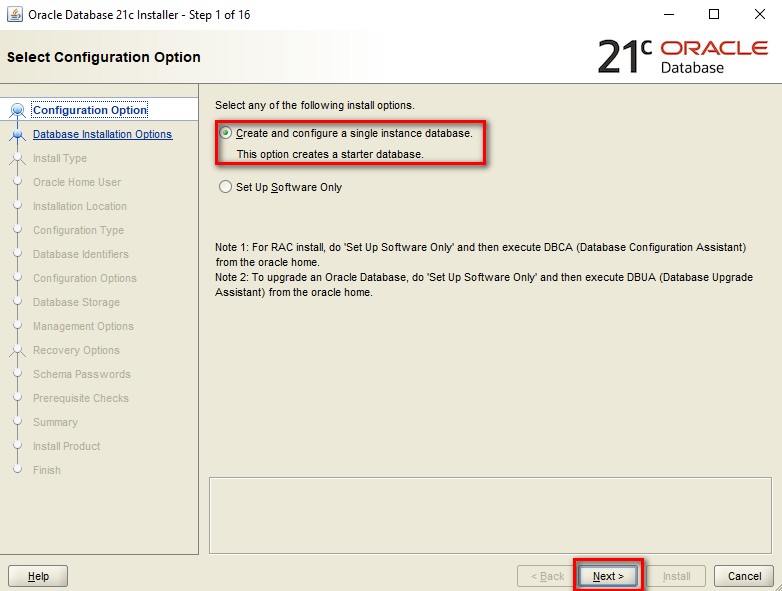Select Database Storage step

click(x=76, y=302)
